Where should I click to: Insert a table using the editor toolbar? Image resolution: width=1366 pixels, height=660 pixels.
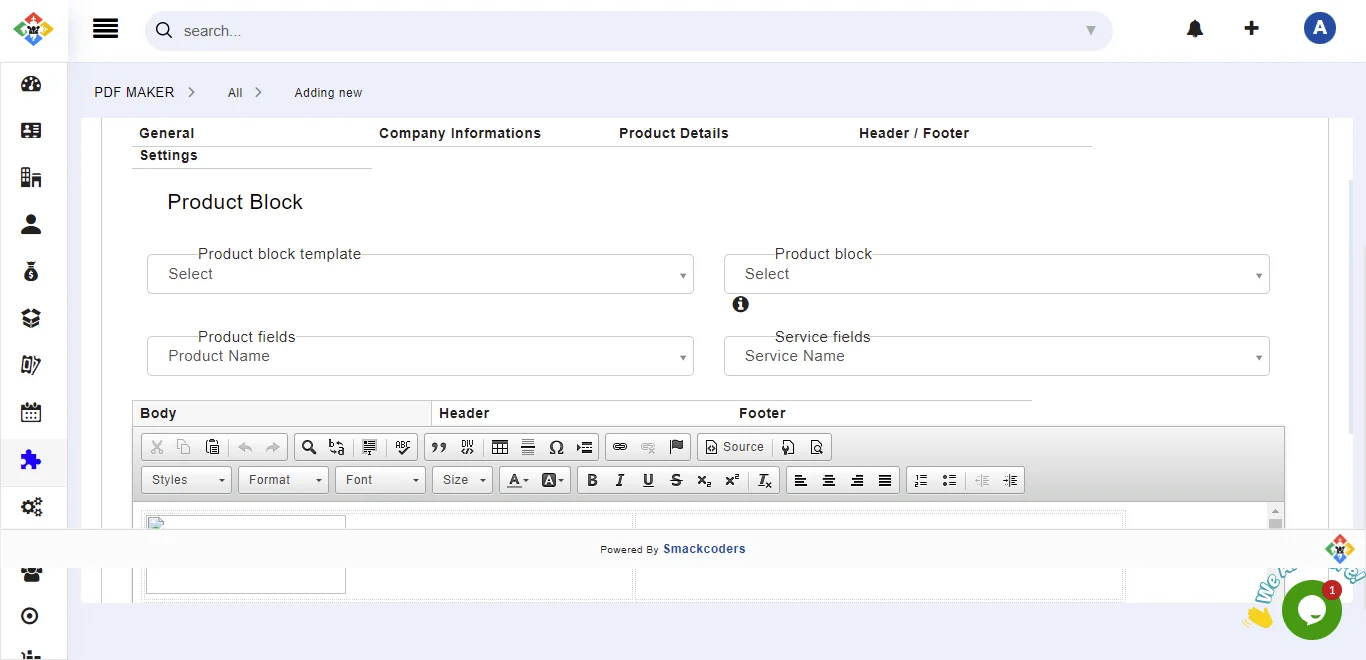[500, 447]
